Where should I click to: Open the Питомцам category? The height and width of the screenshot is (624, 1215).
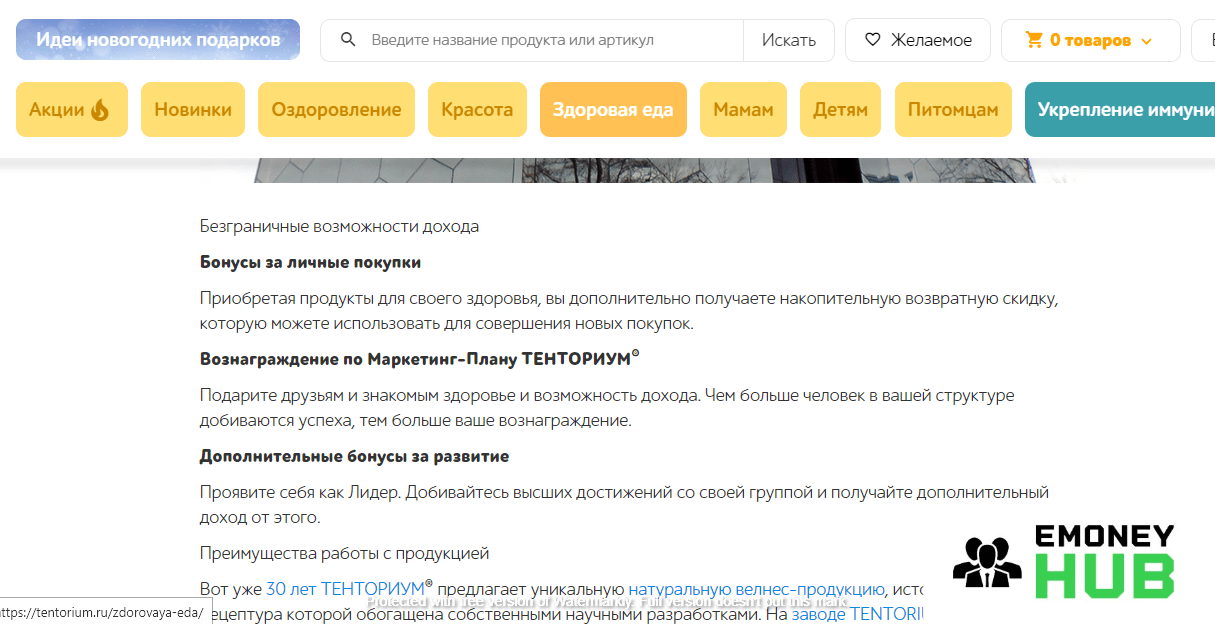tap(953, 110)
